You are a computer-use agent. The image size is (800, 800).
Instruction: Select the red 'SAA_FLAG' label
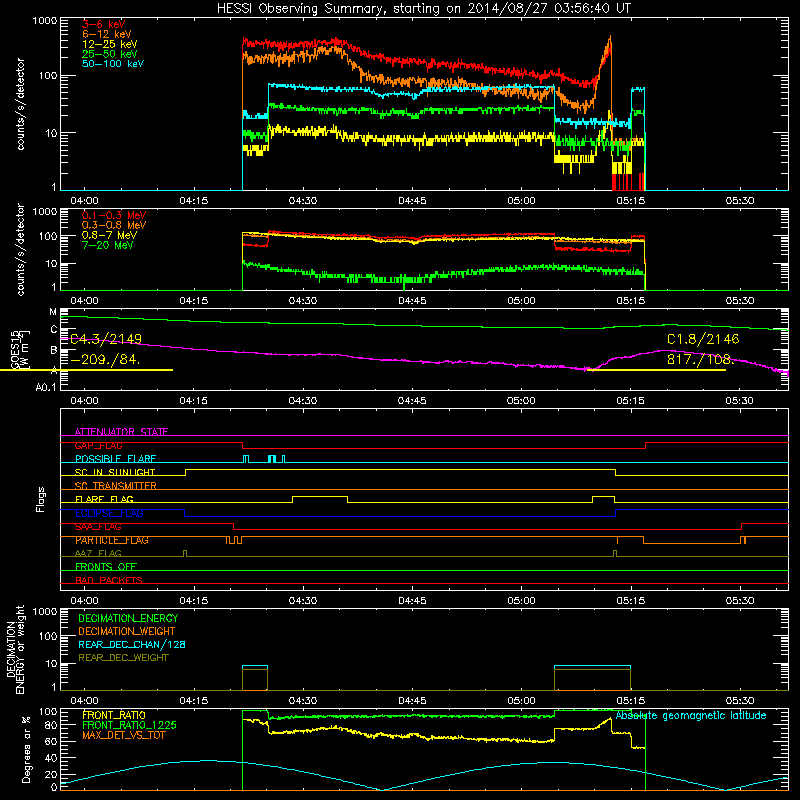98,527
